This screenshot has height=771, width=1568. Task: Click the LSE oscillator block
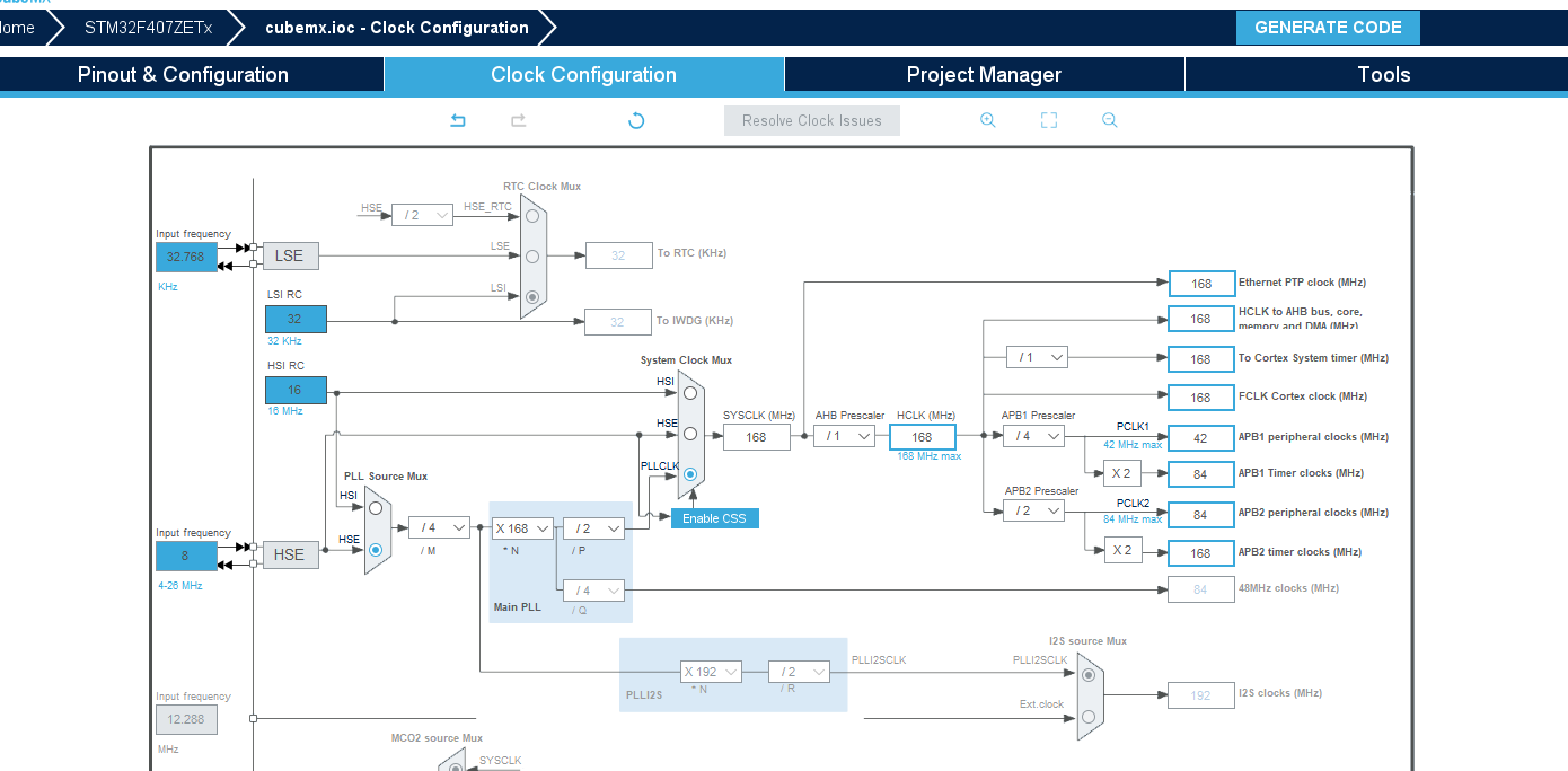coord(290,255)
